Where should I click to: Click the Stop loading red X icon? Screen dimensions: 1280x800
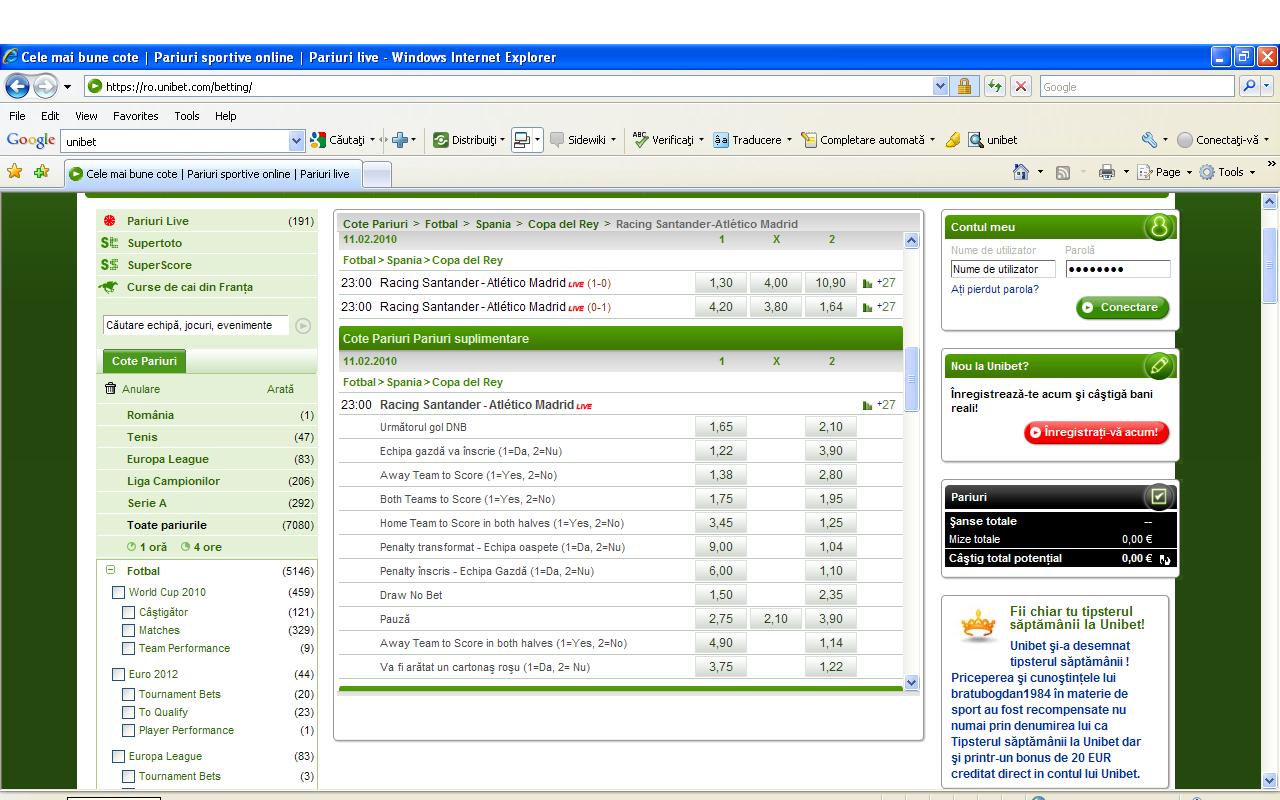(1020, 87)
